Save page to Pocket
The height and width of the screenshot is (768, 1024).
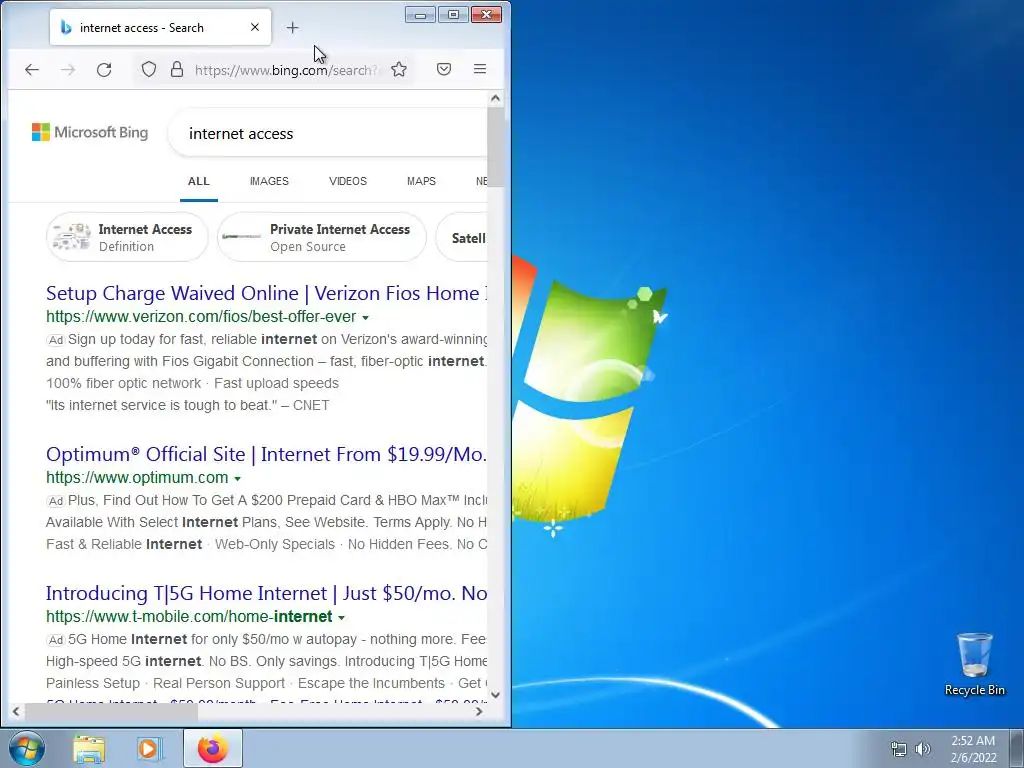click(x=444, y=69)
